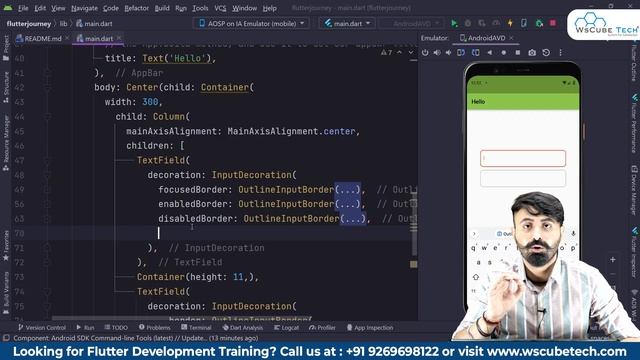
Task: Open App Inspection tool window
Action: [370, 328]
